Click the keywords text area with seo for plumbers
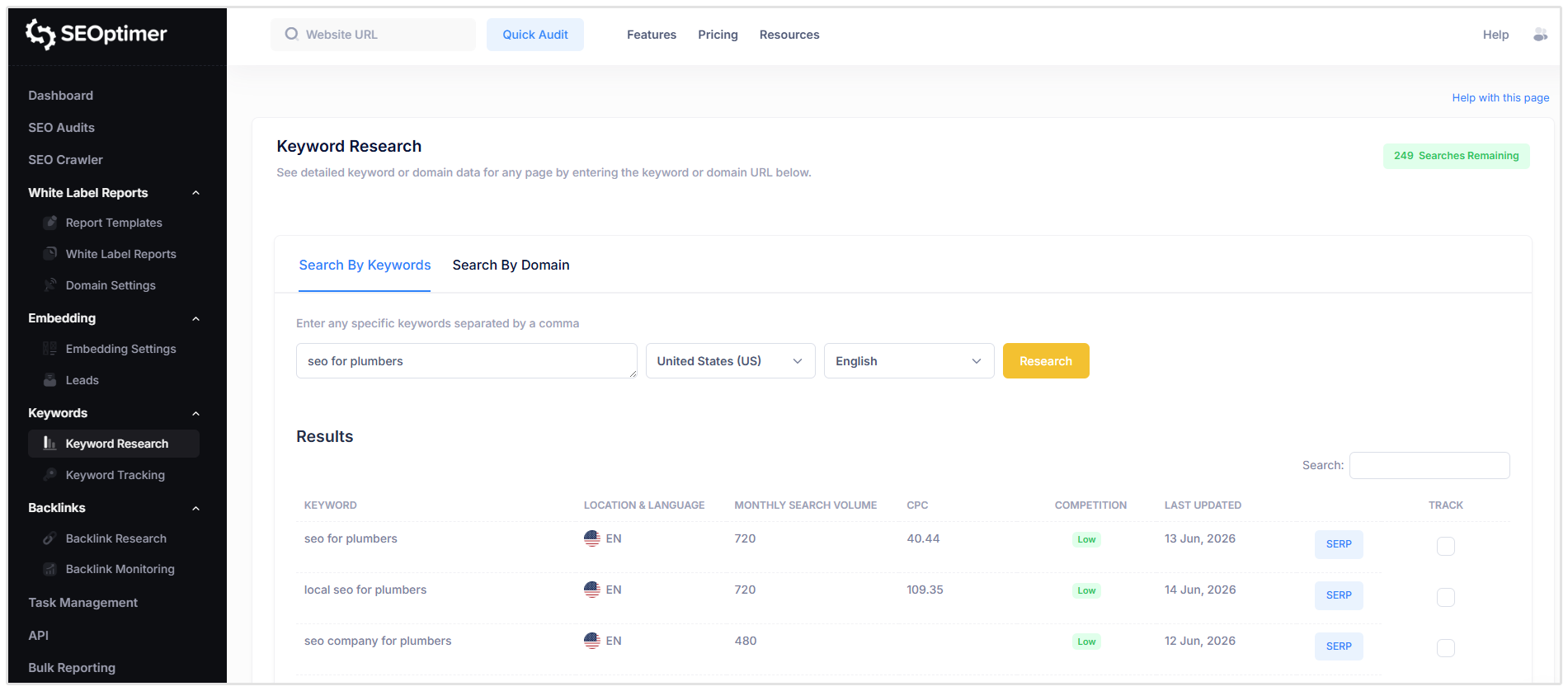 click(466, 361)
